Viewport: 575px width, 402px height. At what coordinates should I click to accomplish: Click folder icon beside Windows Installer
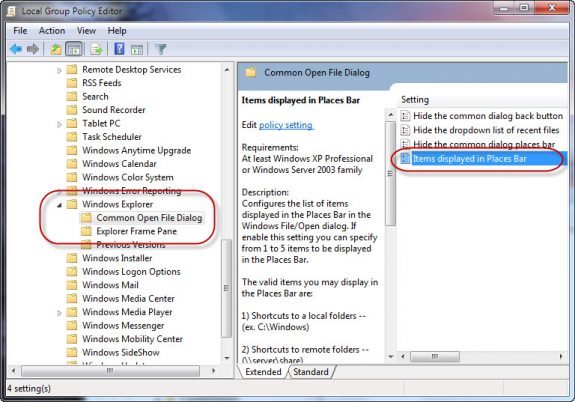pos(72,258)
